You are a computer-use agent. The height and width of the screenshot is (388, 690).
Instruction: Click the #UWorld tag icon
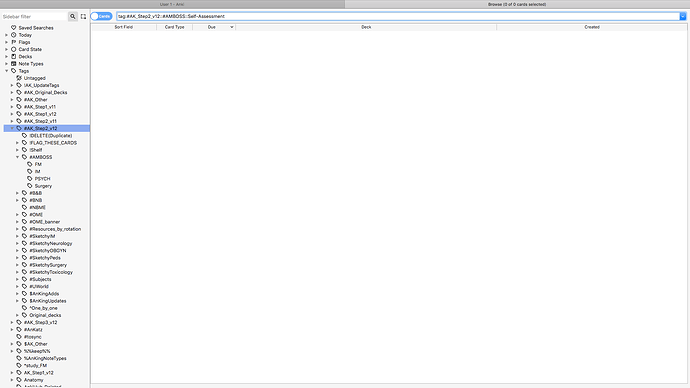pos(25,286)
